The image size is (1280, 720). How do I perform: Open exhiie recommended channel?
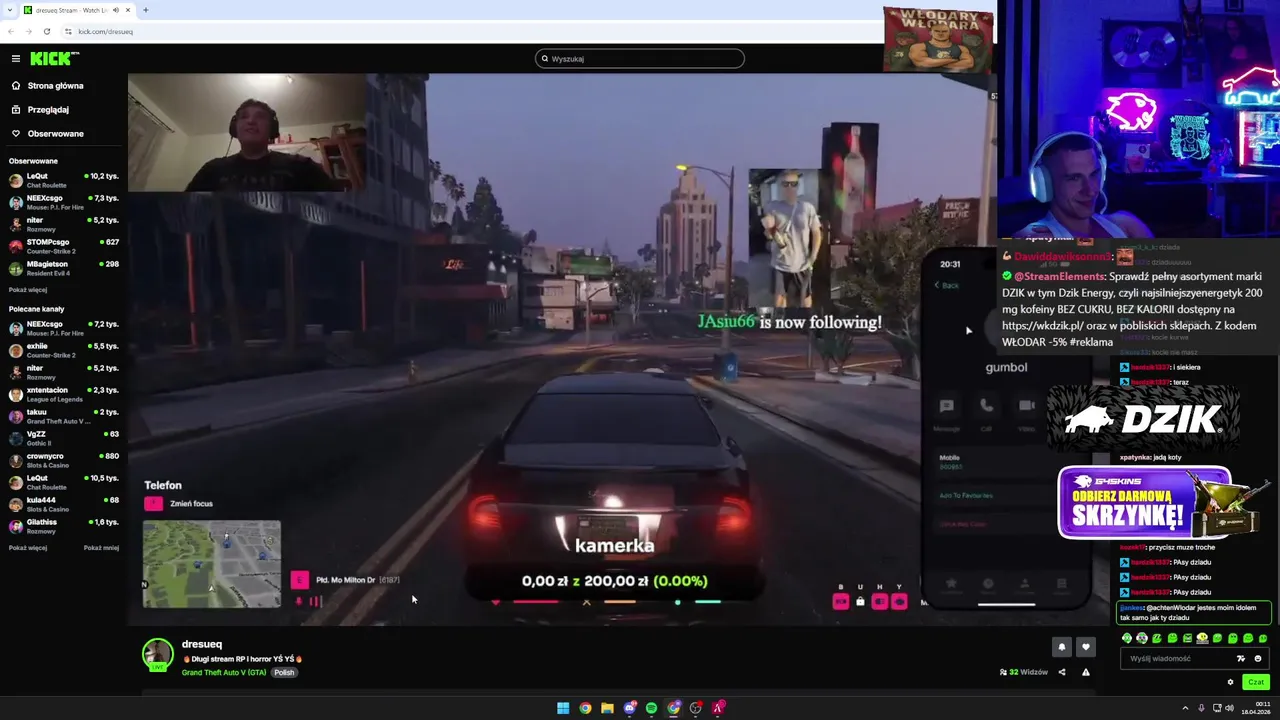tap(62, 349)
